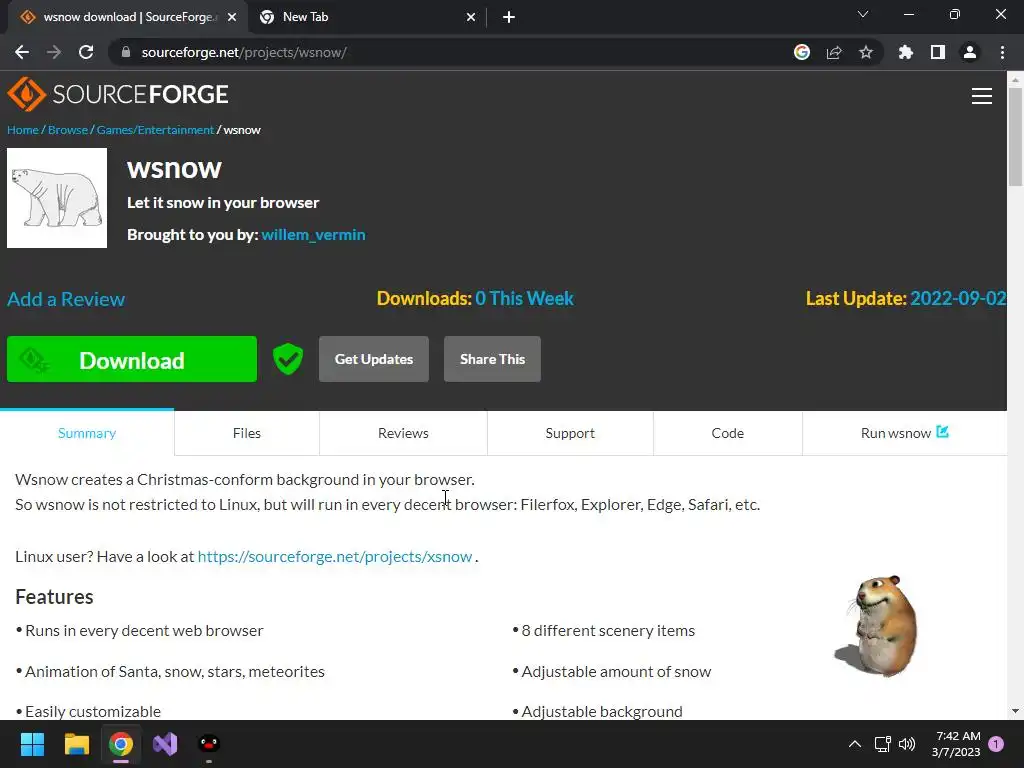The width and height of the screenshot is (1024, 768).
Task: Click the scrollbar down arrow
Action: click(x=1015, y=711)
